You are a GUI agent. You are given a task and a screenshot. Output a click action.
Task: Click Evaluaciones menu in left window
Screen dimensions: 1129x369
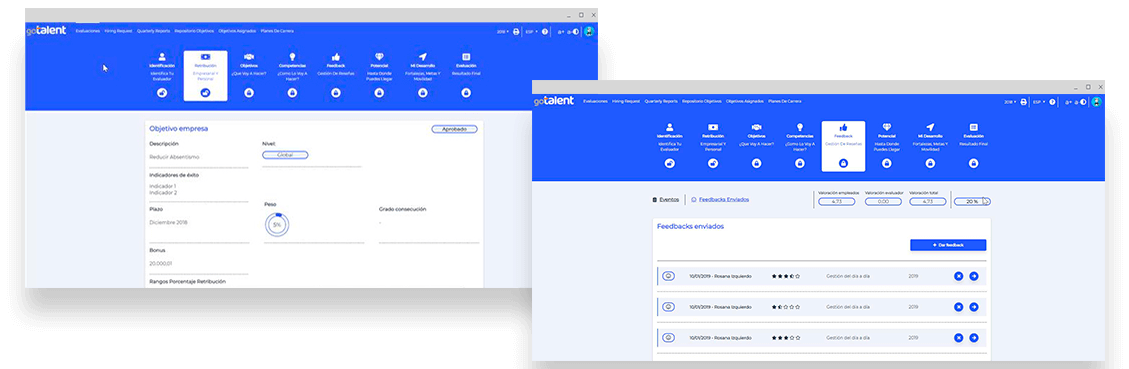coord(88,31)
